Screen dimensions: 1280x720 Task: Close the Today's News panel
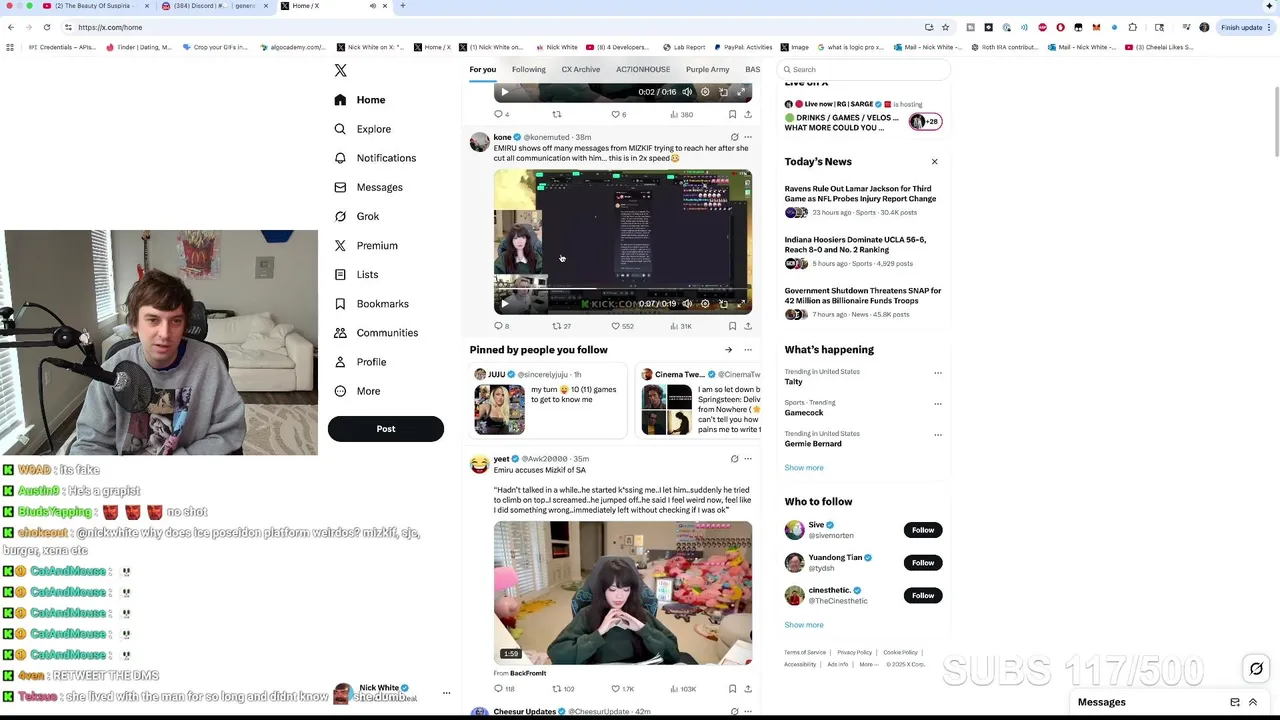click(x=935, y=161)
